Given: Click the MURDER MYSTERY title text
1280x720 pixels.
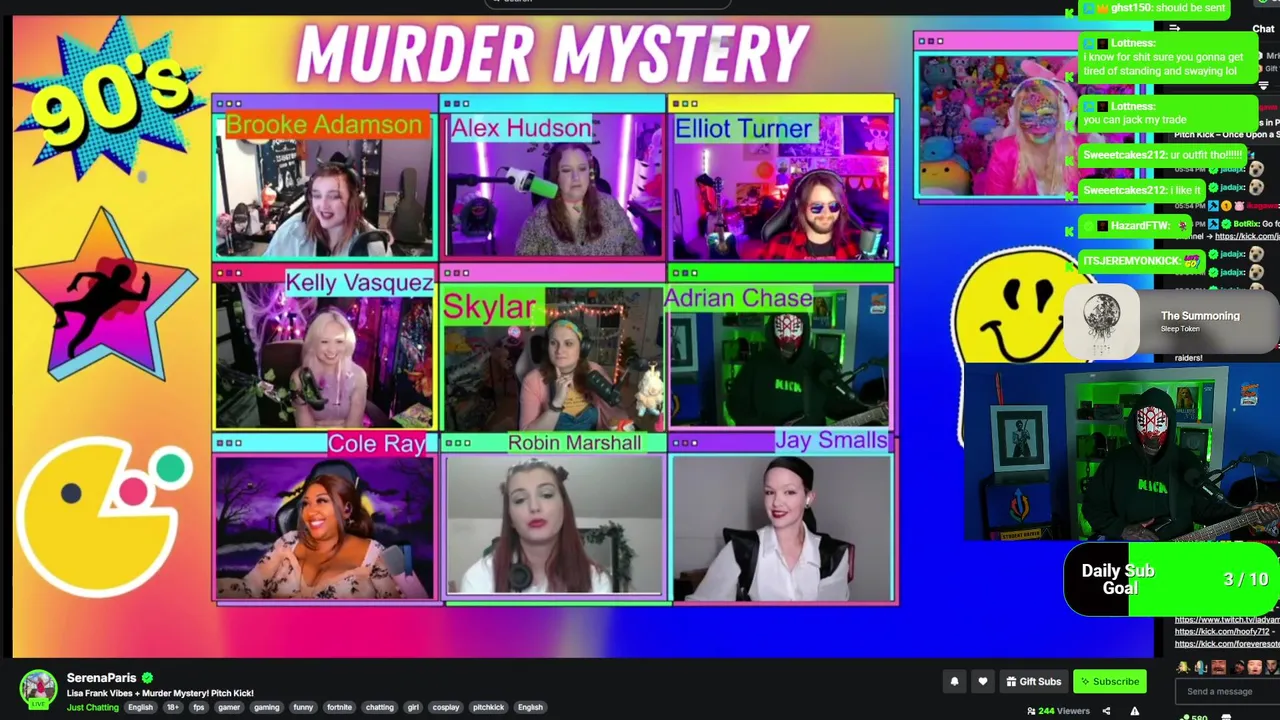Looking at the screenshot, I should (552, 53).
